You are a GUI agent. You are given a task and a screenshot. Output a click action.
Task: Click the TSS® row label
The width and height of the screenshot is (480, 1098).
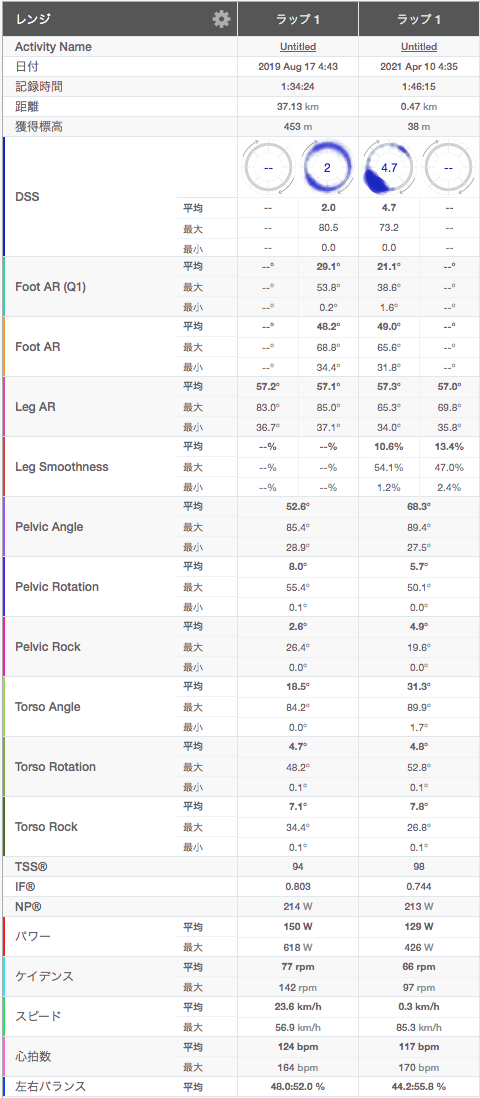point(31,867)
